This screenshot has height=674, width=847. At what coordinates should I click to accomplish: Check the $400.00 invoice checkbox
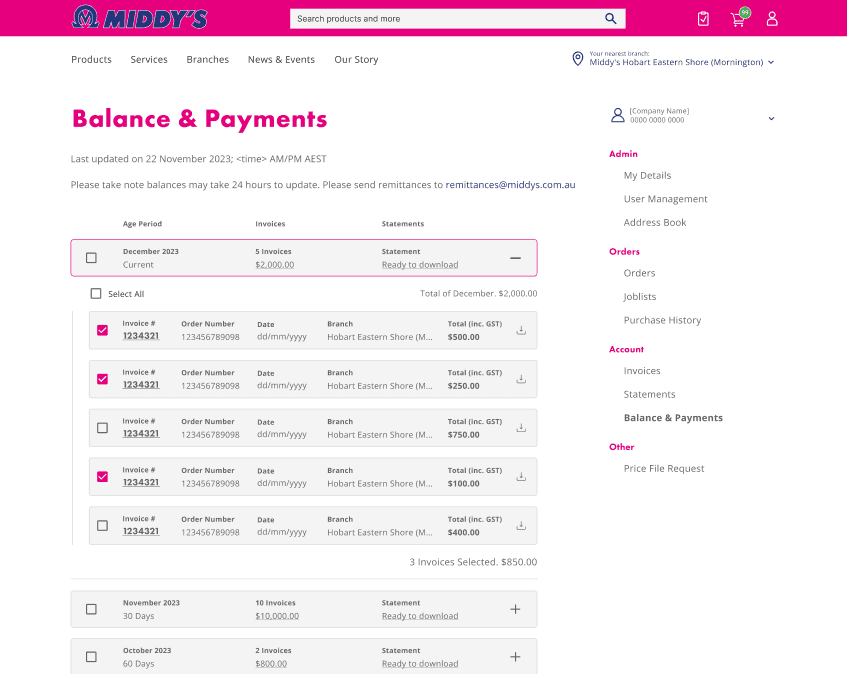coord(102,525)
